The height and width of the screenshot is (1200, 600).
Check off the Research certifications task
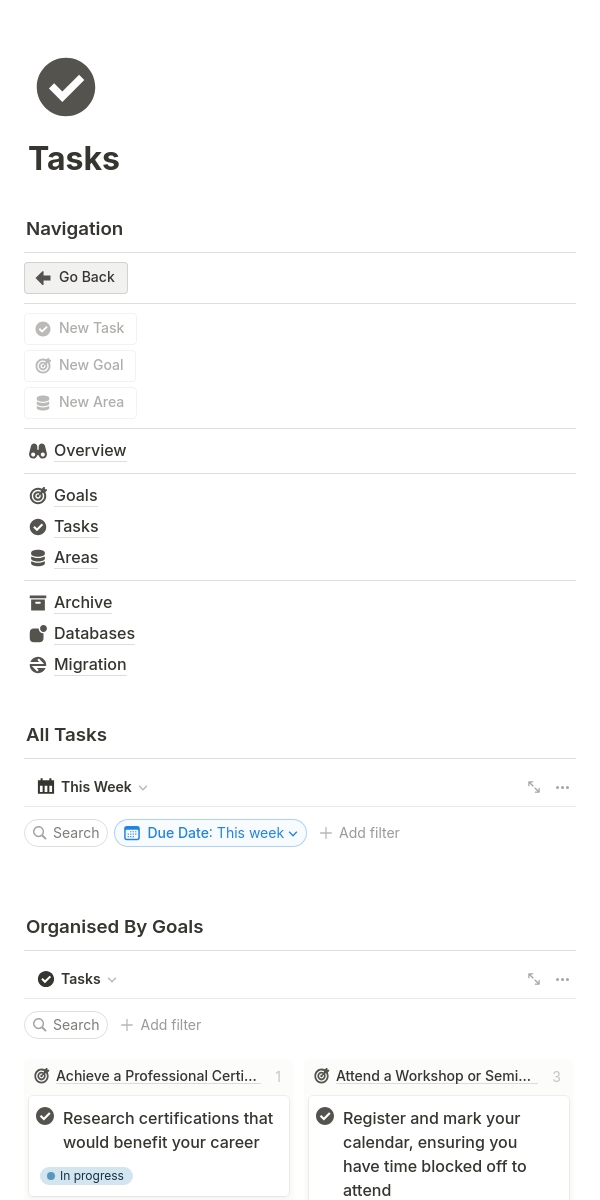45,1116
